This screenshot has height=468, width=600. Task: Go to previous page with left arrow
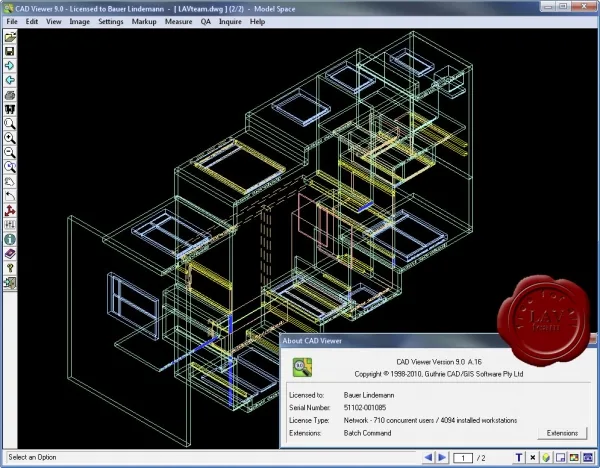[x=429, y=457]
